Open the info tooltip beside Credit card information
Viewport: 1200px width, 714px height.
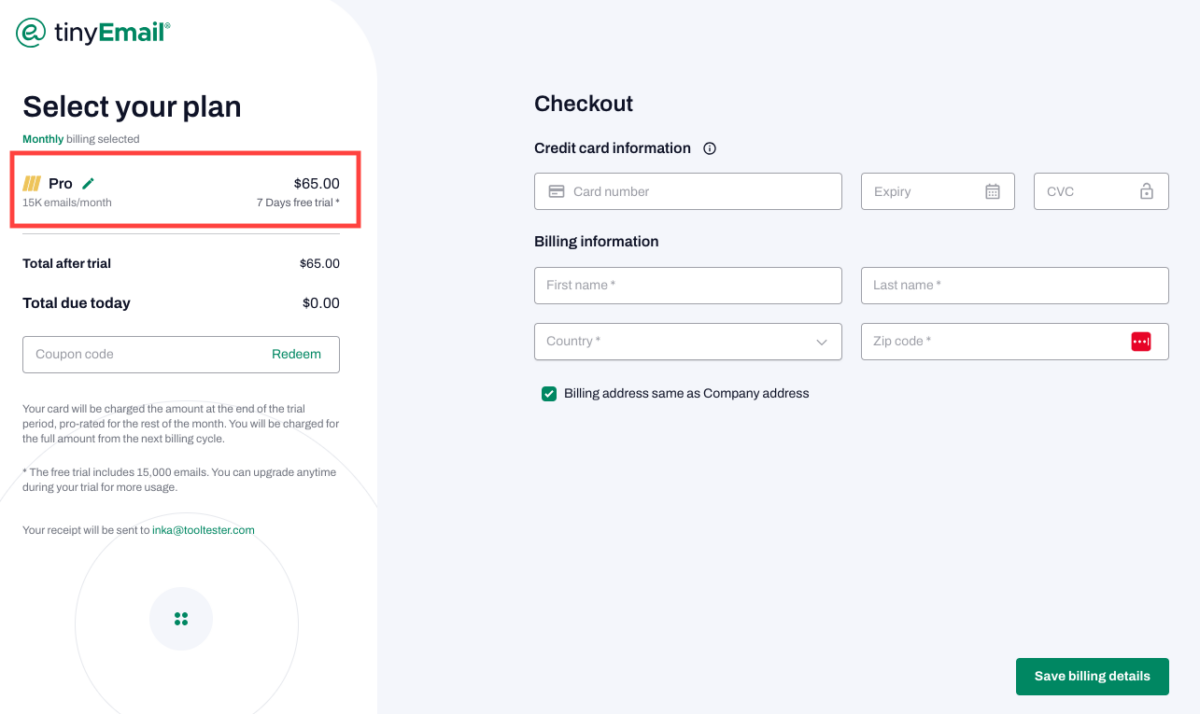pos(709,148)
